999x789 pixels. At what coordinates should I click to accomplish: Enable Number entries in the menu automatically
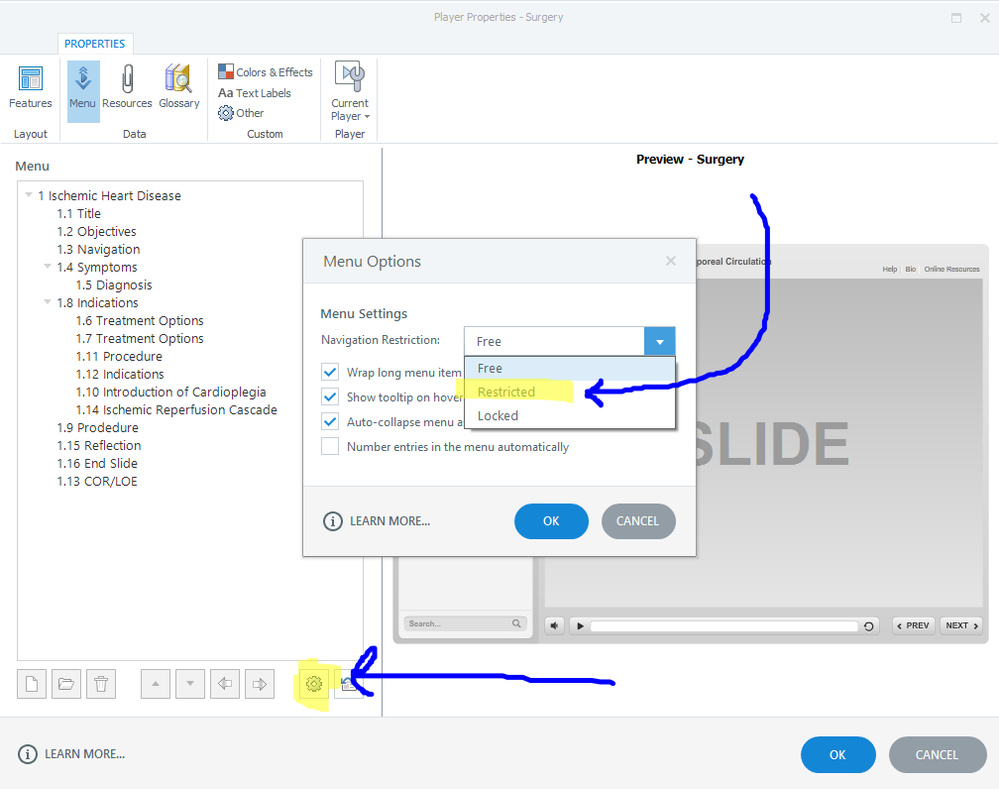(330, 446)
